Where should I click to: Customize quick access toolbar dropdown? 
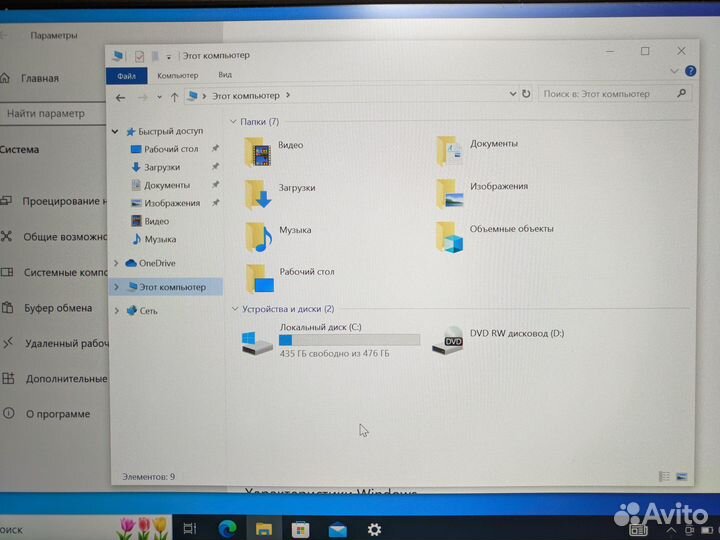169,57
